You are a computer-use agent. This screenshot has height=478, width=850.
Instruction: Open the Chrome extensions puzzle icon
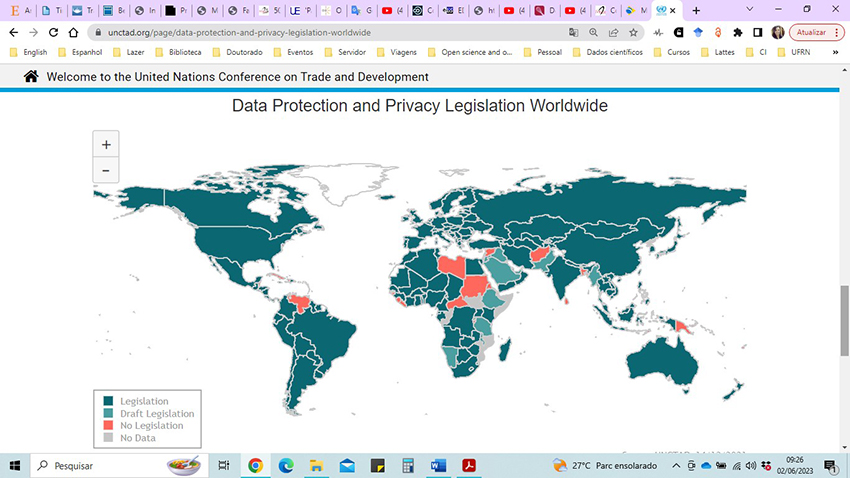point(737,32)
